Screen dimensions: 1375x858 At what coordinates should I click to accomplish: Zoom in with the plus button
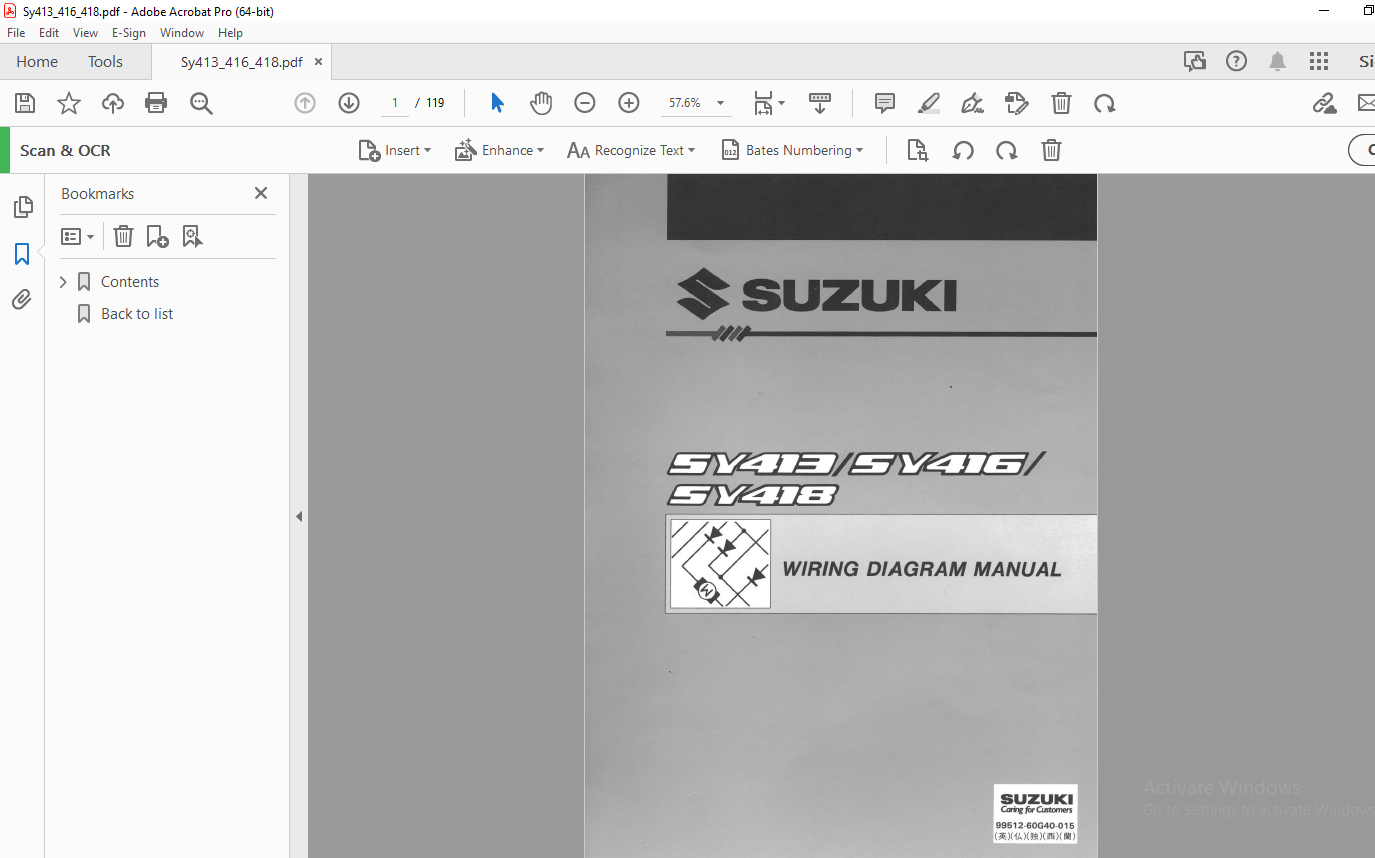[x=629, y=103]
